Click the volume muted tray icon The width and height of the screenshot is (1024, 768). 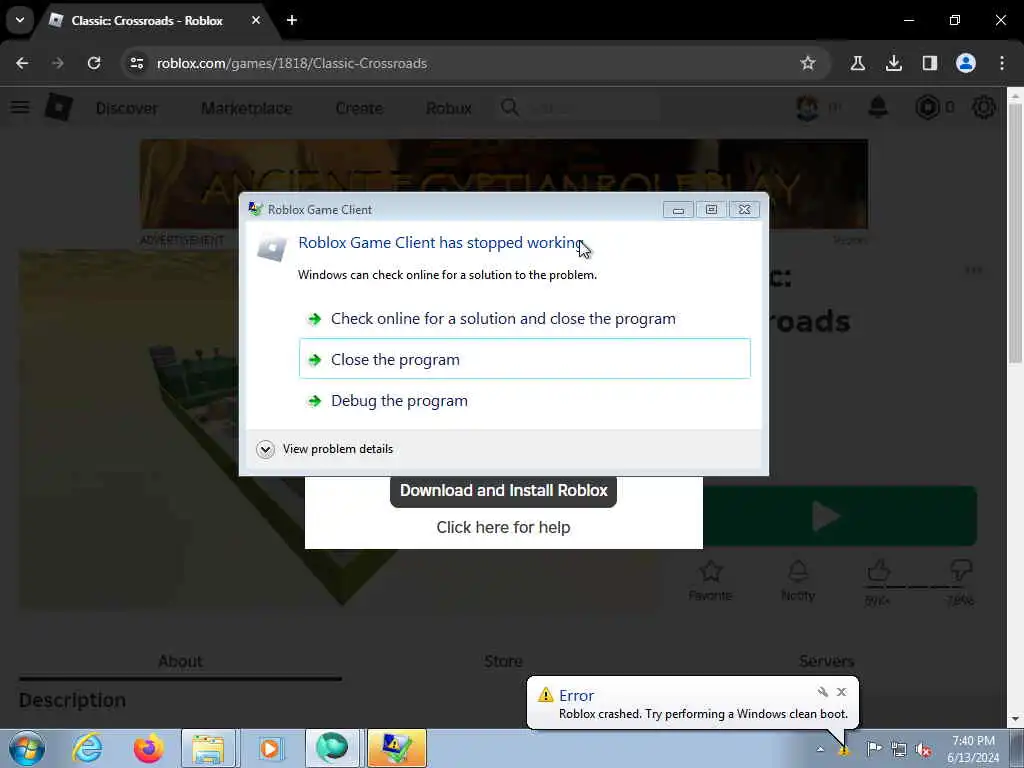(923, 749)
